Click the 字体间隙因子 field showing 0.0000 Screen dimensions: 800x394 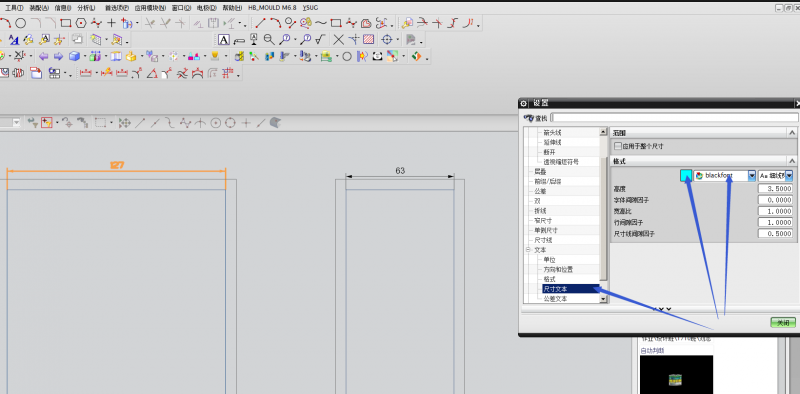(x=776, y=200)
